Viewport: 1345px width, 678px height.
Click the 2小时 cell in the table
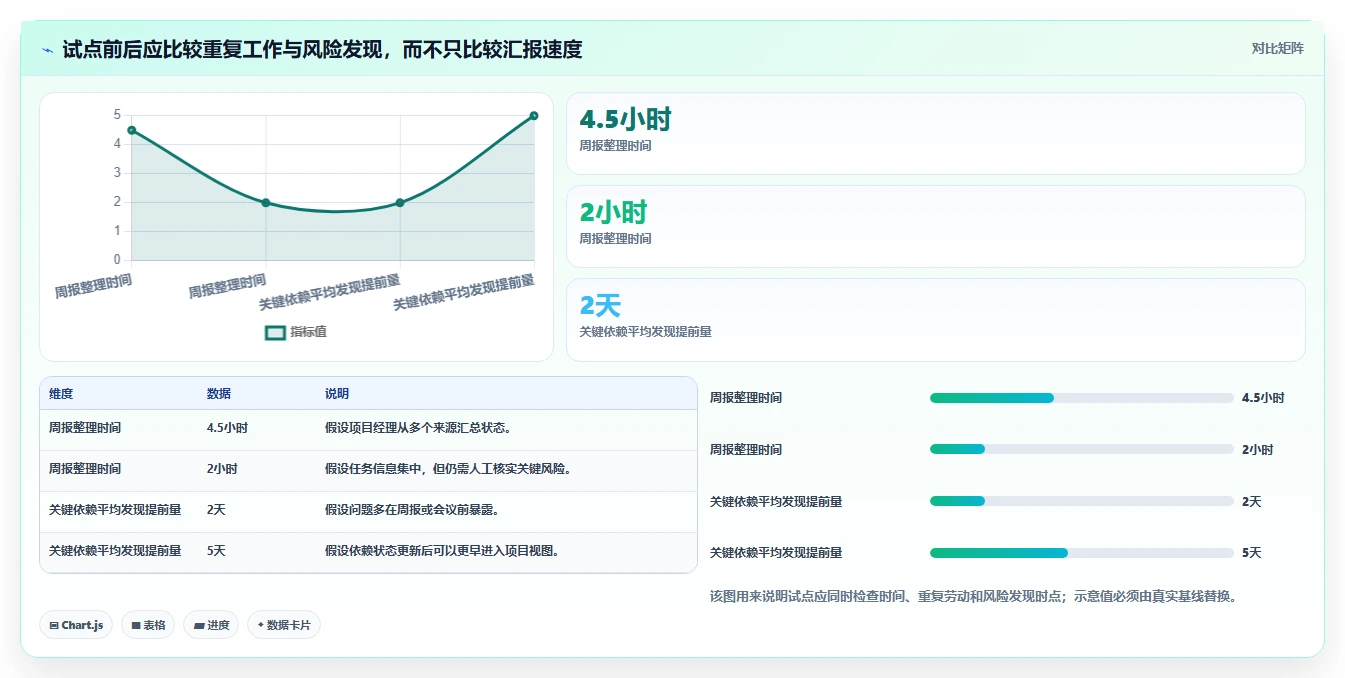pos(222,469)
